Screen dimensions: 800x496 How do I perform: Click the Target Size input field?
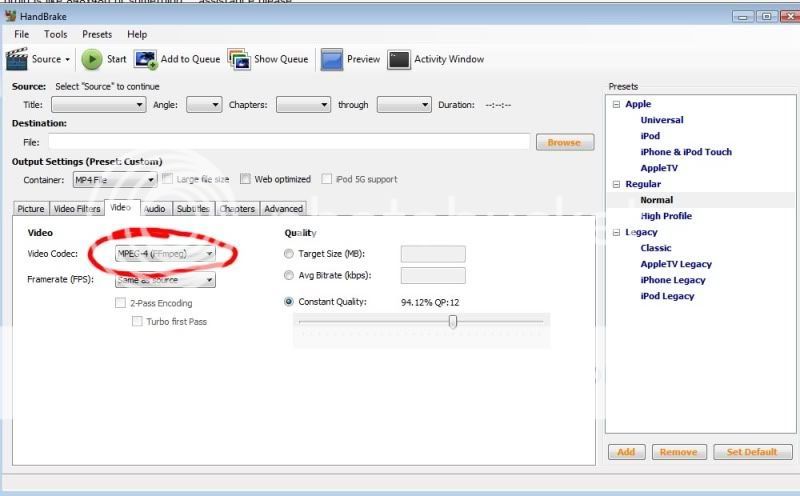(x=433, y=254)
